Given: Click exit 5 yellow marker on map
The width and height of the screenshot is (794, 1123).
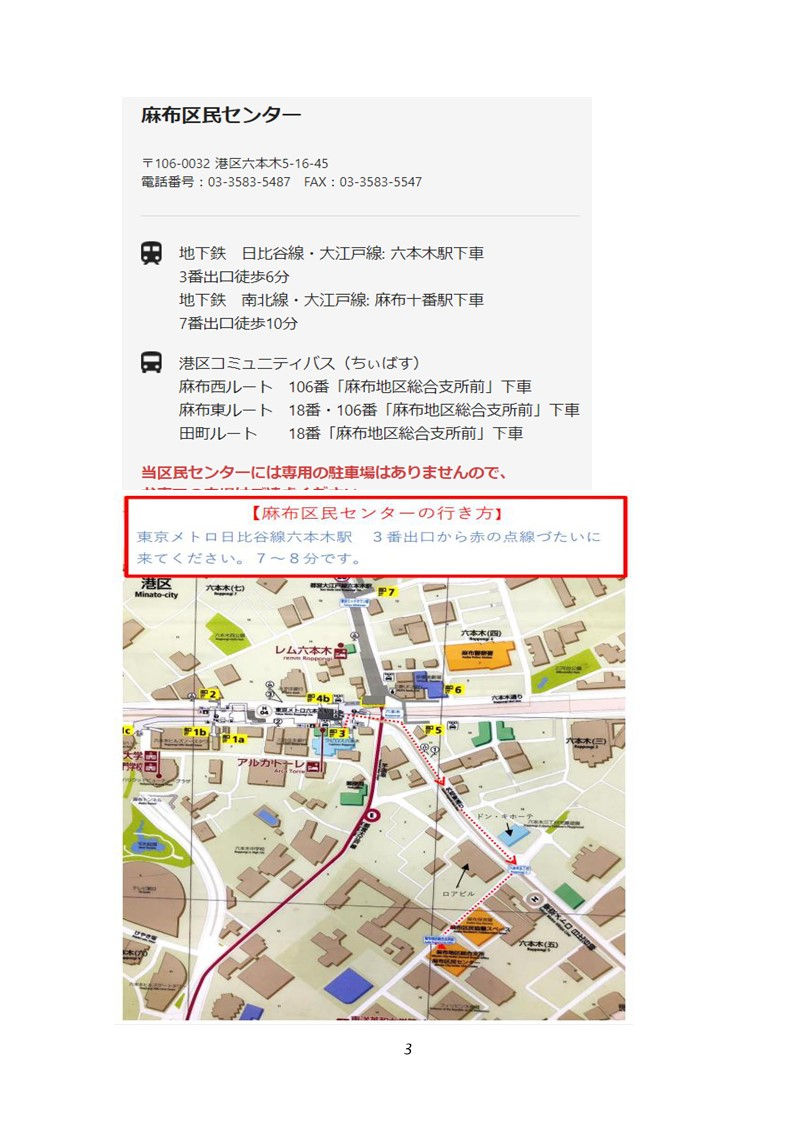Looking at the screenshot, I should coord(434,730).
